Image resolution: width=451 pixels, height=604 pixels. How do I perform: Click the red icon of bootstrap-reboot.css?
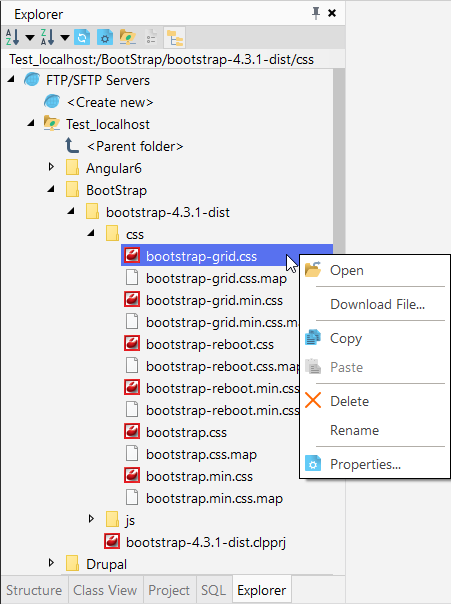click(132, 343)
